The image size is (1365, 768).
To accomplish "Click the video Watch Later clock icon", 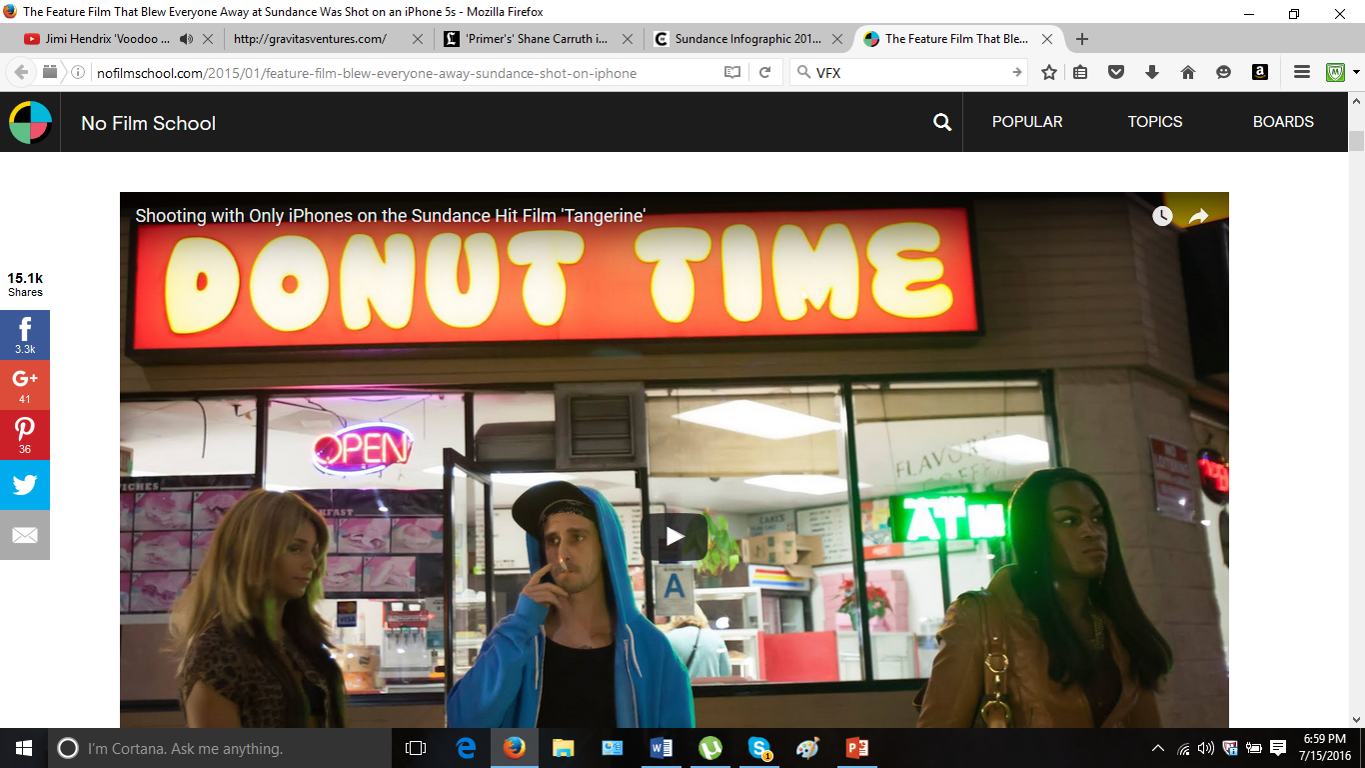I will click(x=1162, y=216).
